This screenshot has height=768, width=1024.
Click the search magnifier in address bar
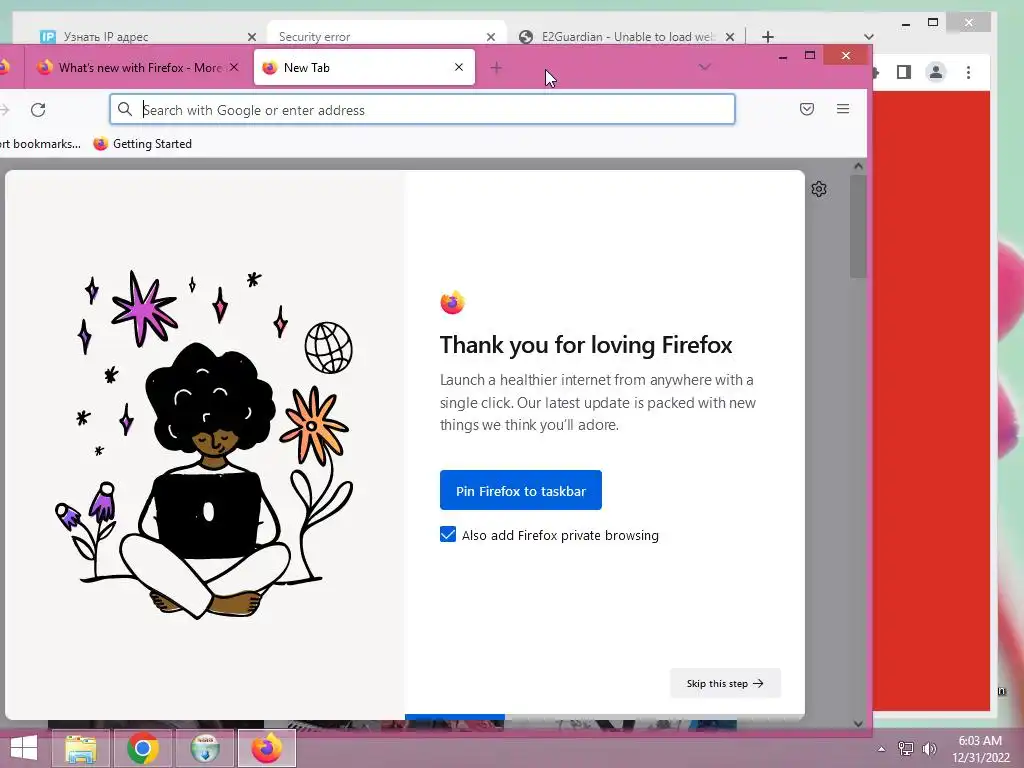[125, 110]
